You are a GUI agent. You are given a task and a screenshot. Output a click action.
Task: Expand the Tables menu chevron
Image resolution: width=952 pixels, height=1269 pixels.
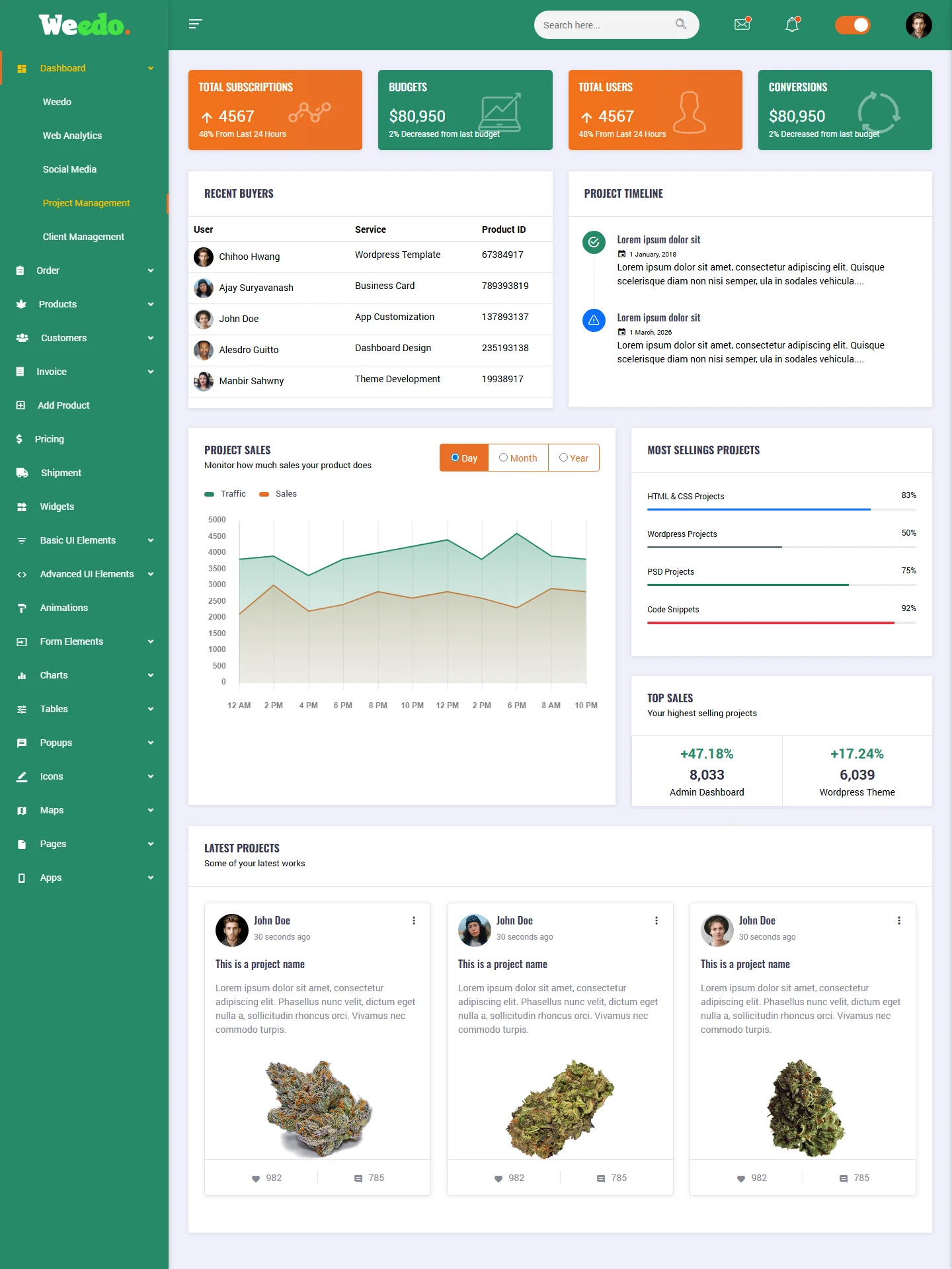click(151, 709)
